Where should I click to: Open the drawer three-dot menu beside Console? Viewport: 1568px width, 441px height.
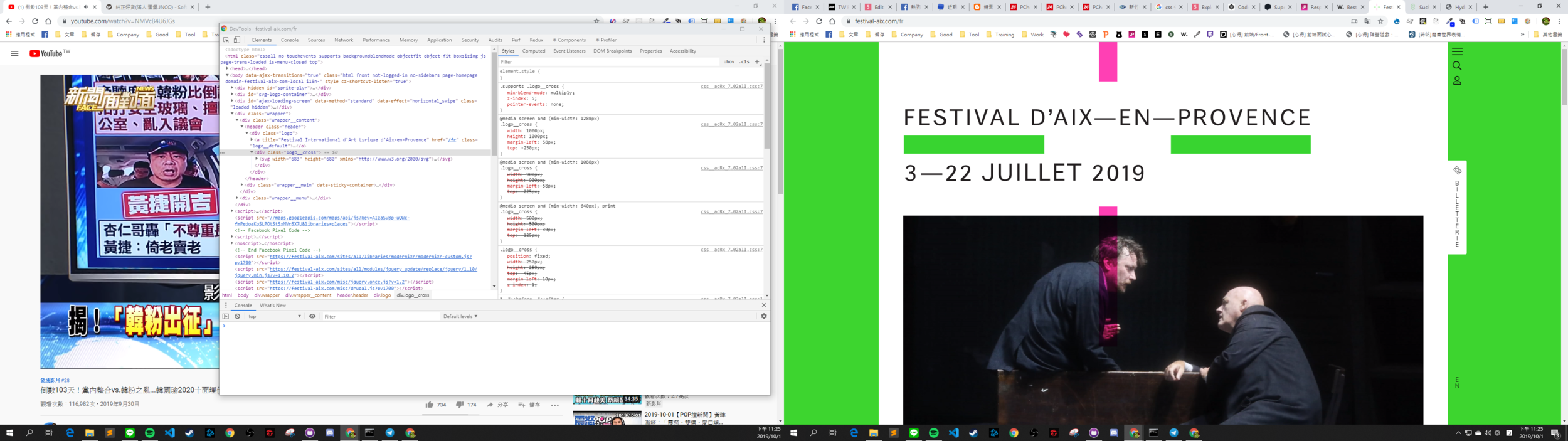226,306
